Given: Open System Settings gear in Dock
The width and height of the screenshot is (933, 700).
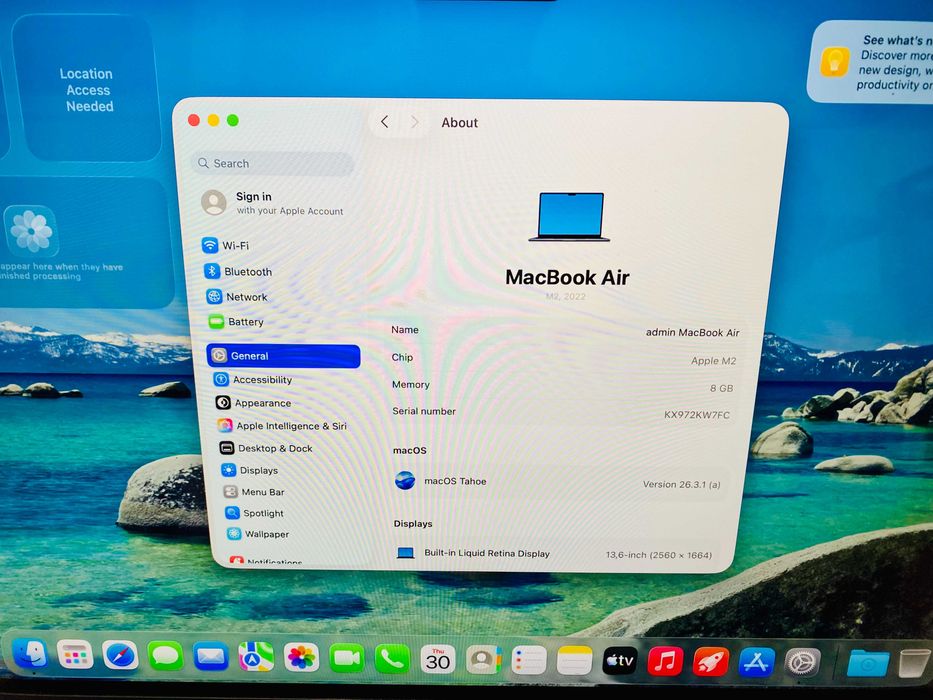Looking at the screenshot, I should [x=802, y=662].
